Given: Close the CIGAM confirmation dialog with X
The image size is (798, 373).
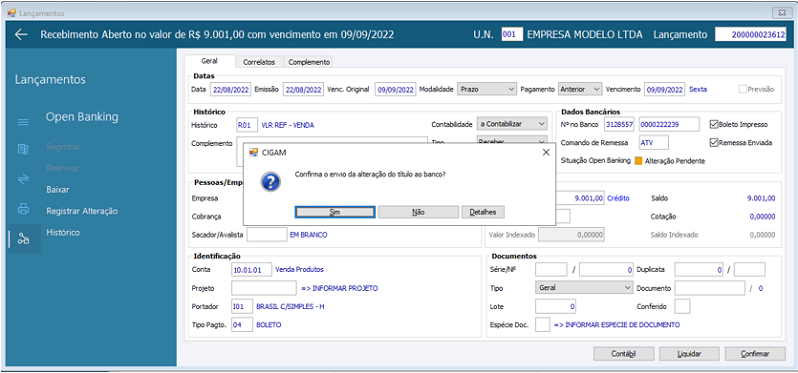Looking at the screenshot, I should point(546,152).
